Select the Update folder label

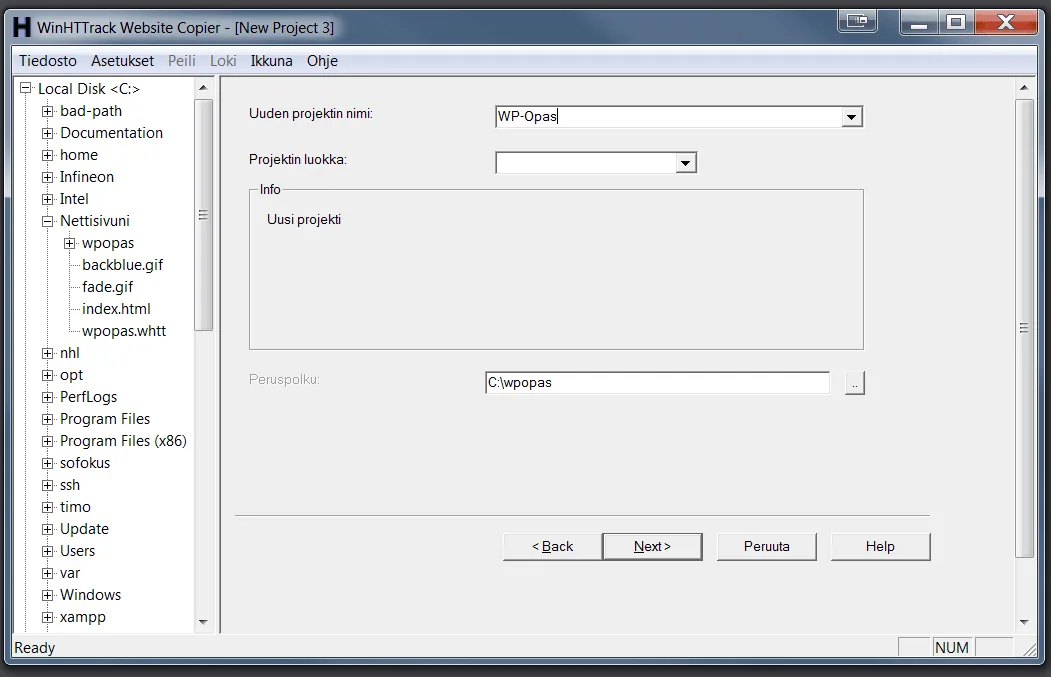[84, 529]
